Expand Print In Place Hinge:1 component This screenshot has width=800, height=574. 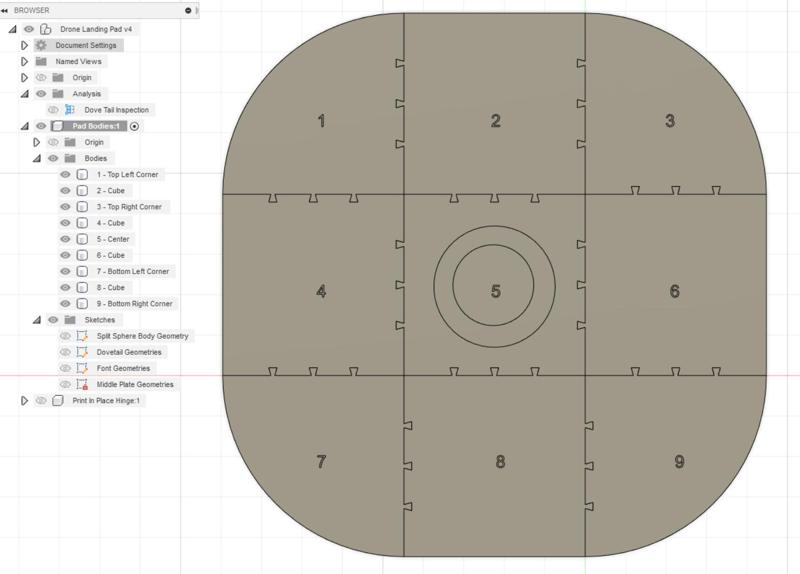pos(24,401)
